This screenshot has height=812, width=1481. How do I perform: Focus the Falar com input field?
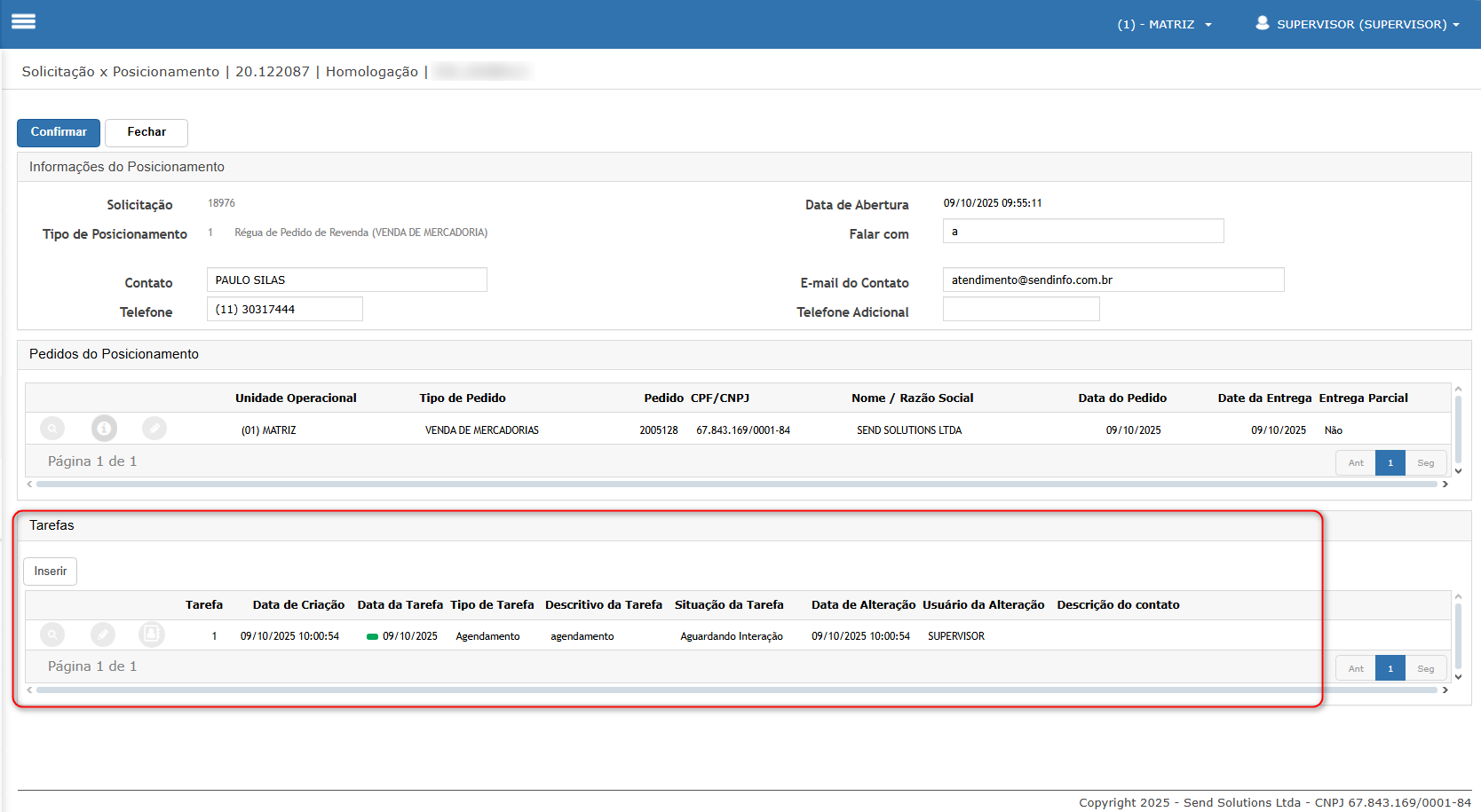(1082, 232)
